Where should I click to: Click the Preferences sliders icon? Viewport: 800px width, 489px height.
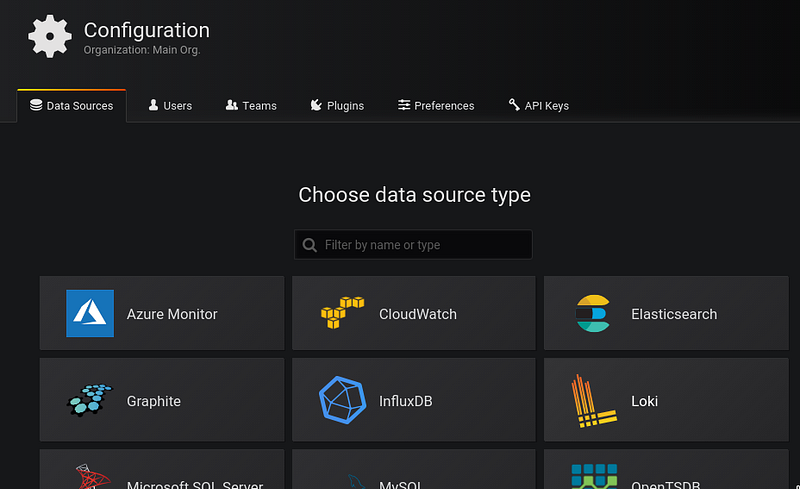tap(404, 105)
